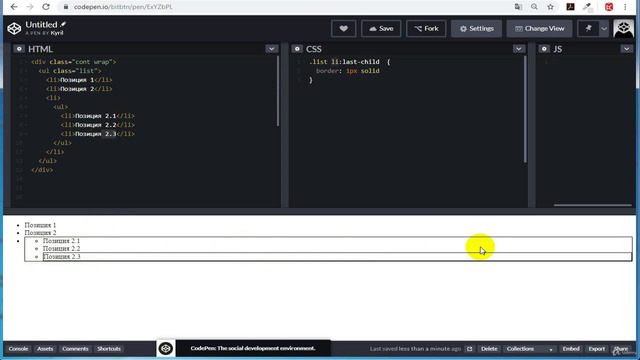Click the address bar URL
Viewport: 640px width, 360px height.
(123, 7)
